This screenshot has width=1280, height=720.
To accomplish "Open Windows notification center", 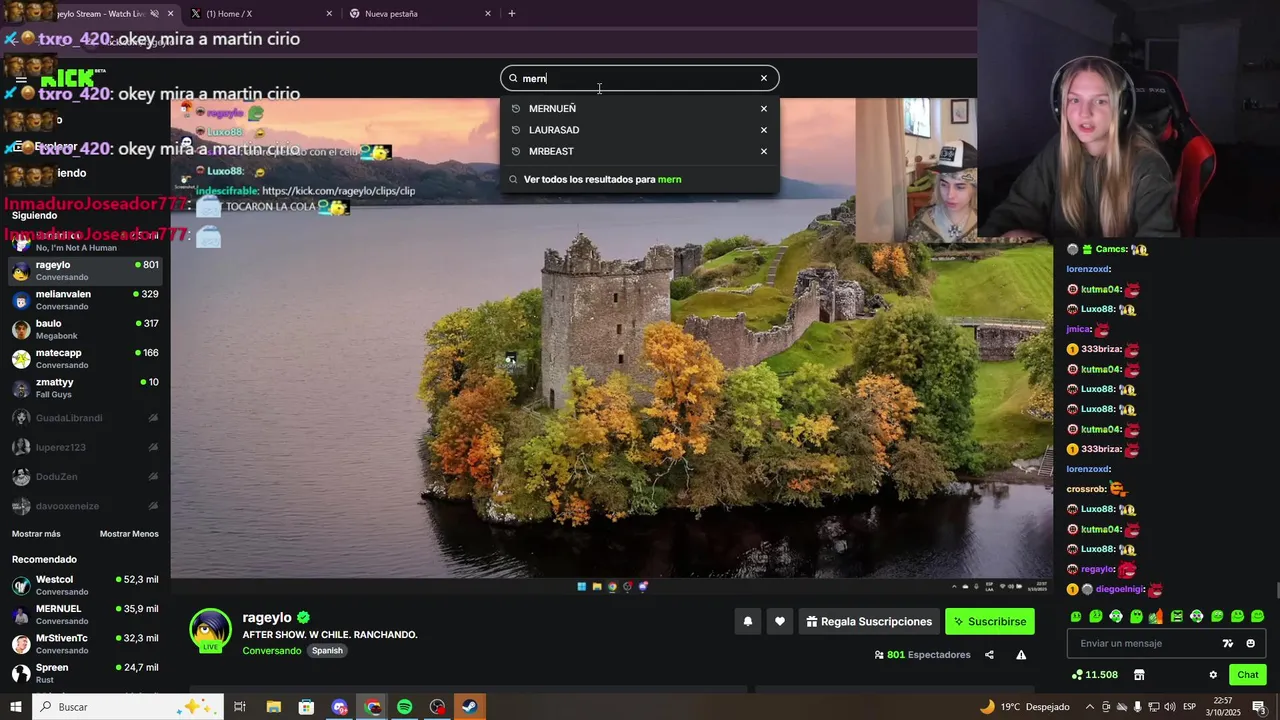I will (1259, 707).
